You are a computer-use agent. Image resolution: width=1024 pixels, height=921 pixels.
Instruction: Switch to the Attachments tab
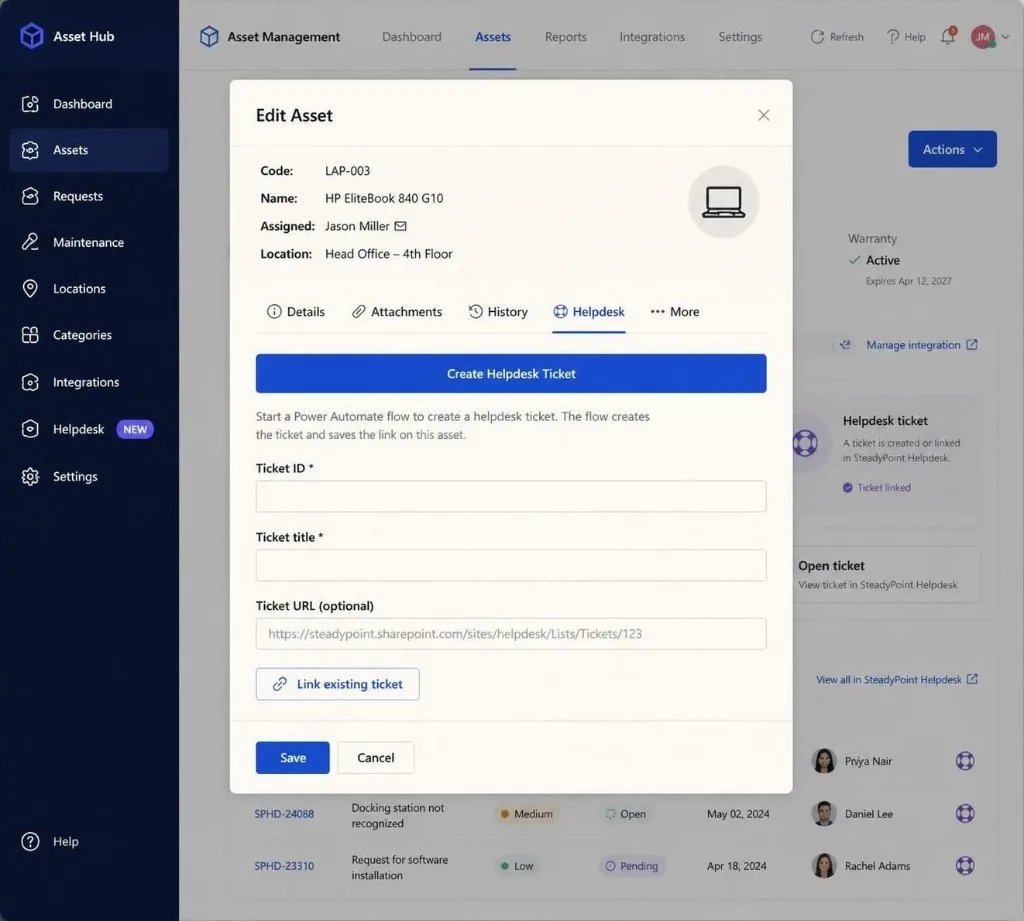[x=397, y=312]
